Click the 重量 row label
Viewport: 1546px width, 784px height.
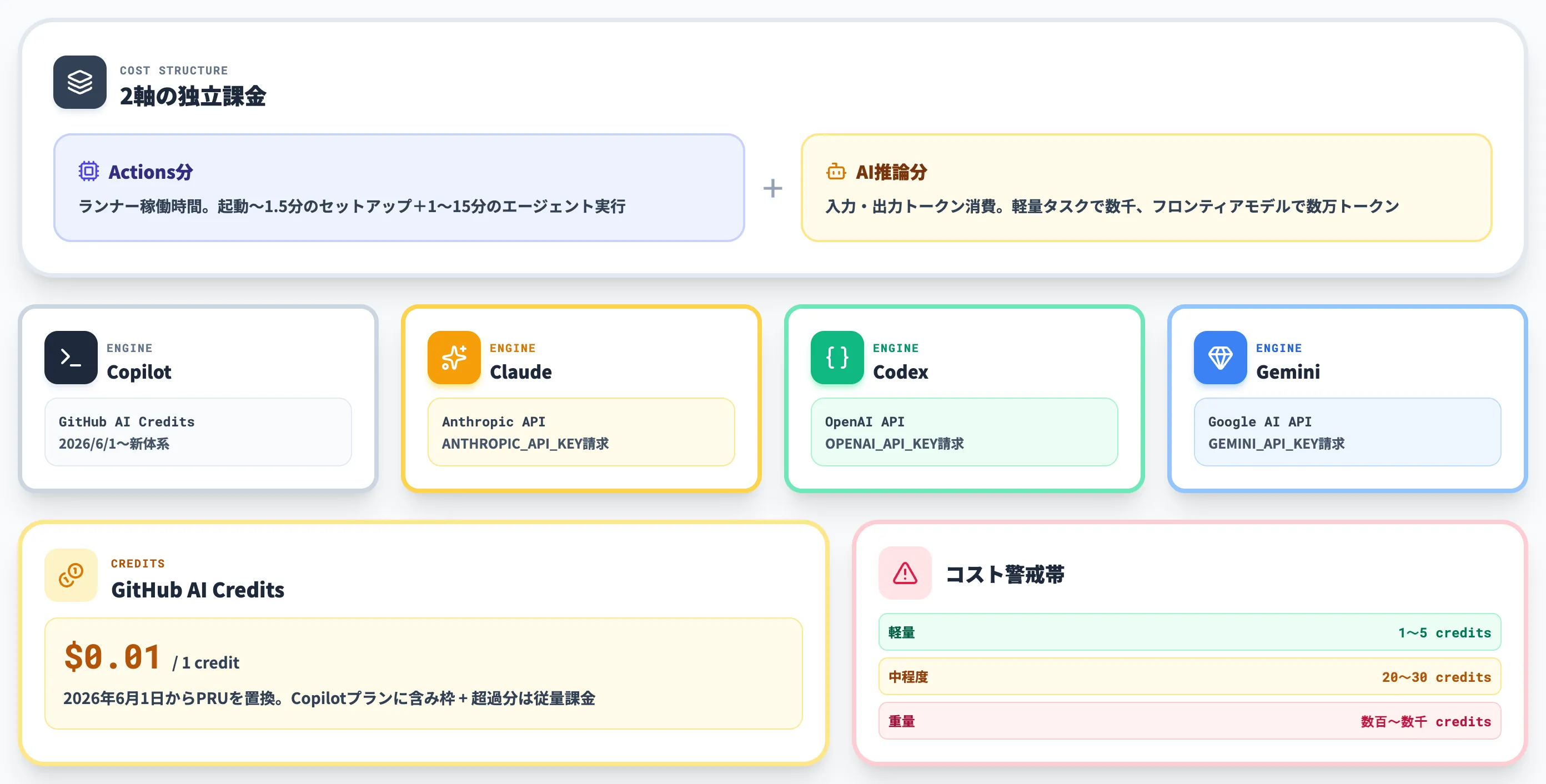901,721
